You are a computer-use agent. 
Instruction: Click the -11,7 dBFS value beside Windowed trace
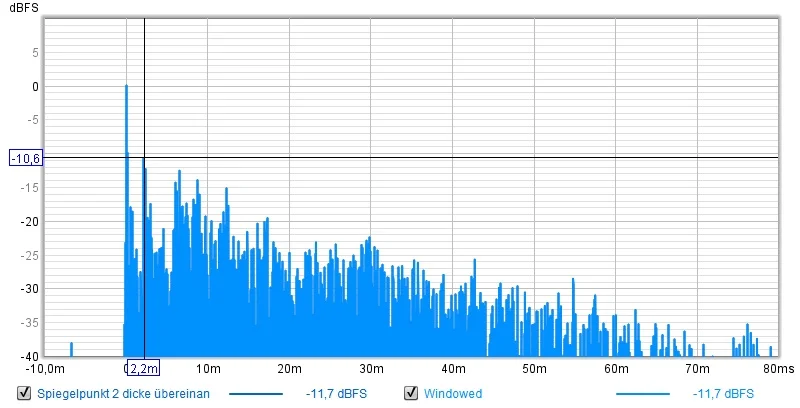tap(723, 393)
